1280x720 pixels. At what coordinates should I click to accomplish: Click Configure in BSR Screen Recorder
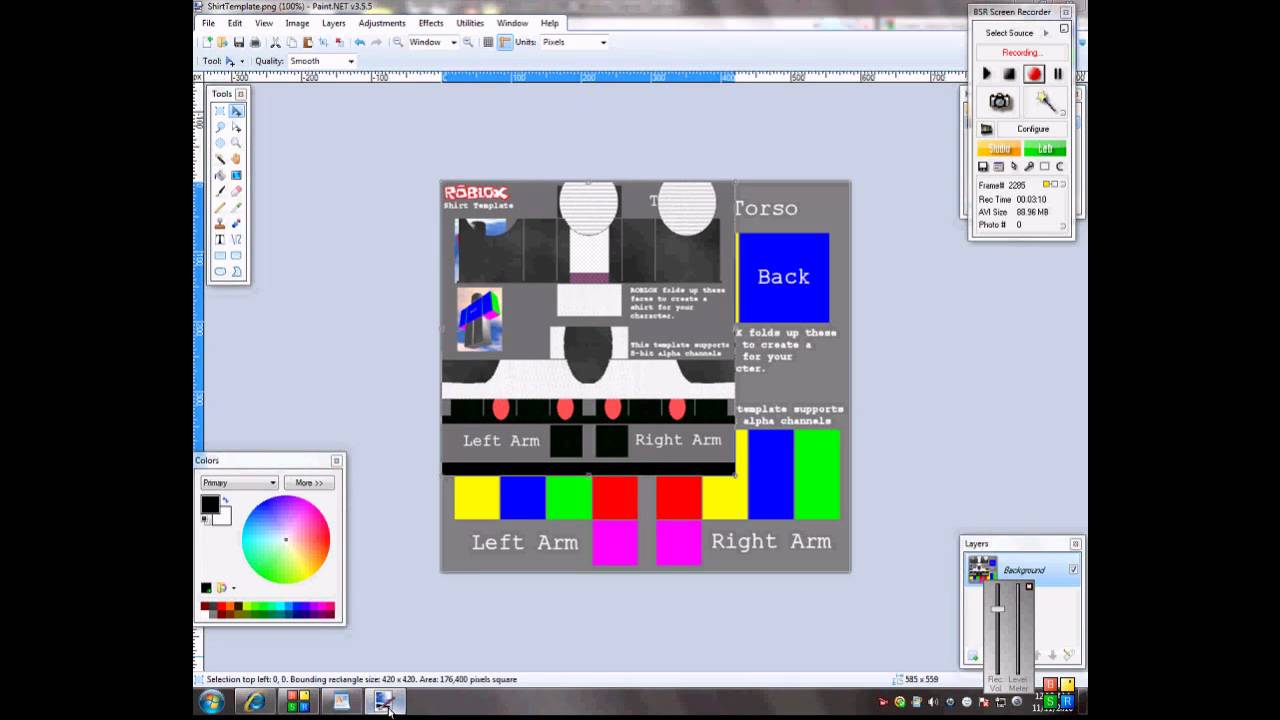tap(1033, 129)
